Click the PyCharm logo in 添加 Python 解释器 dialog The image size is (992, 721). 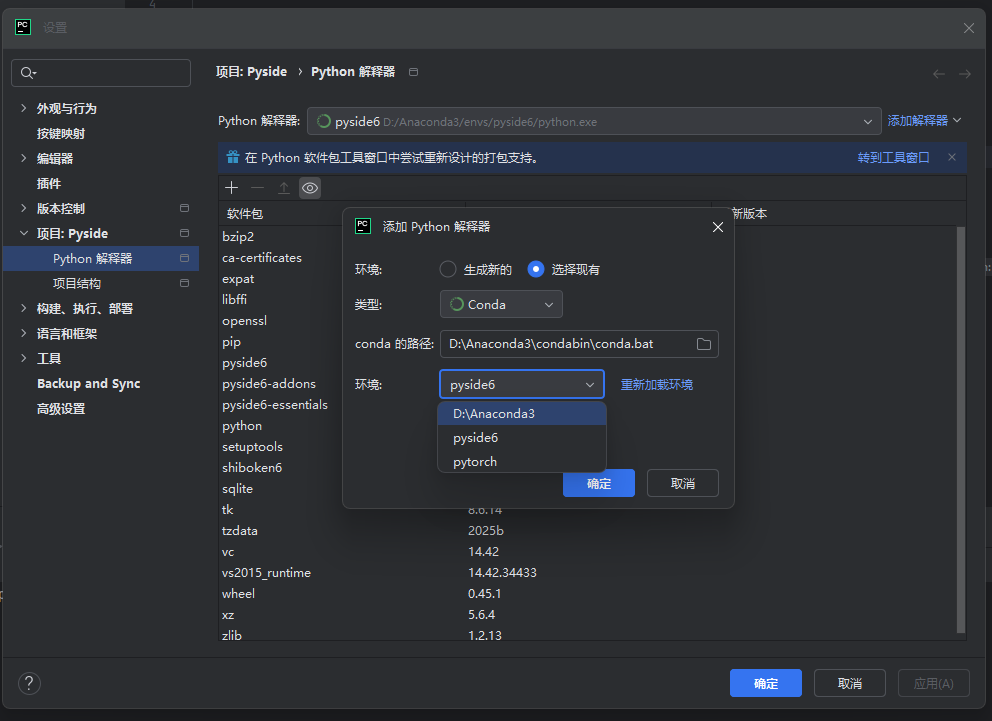coord(363,226)
